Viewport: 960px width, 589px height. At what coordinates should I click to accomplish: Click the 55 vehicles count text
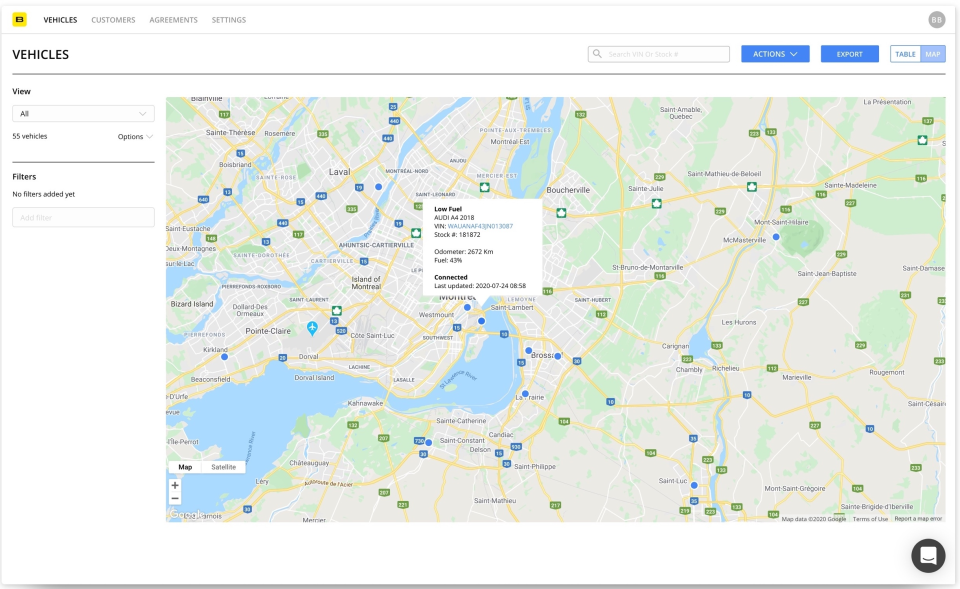click(30, 137)
